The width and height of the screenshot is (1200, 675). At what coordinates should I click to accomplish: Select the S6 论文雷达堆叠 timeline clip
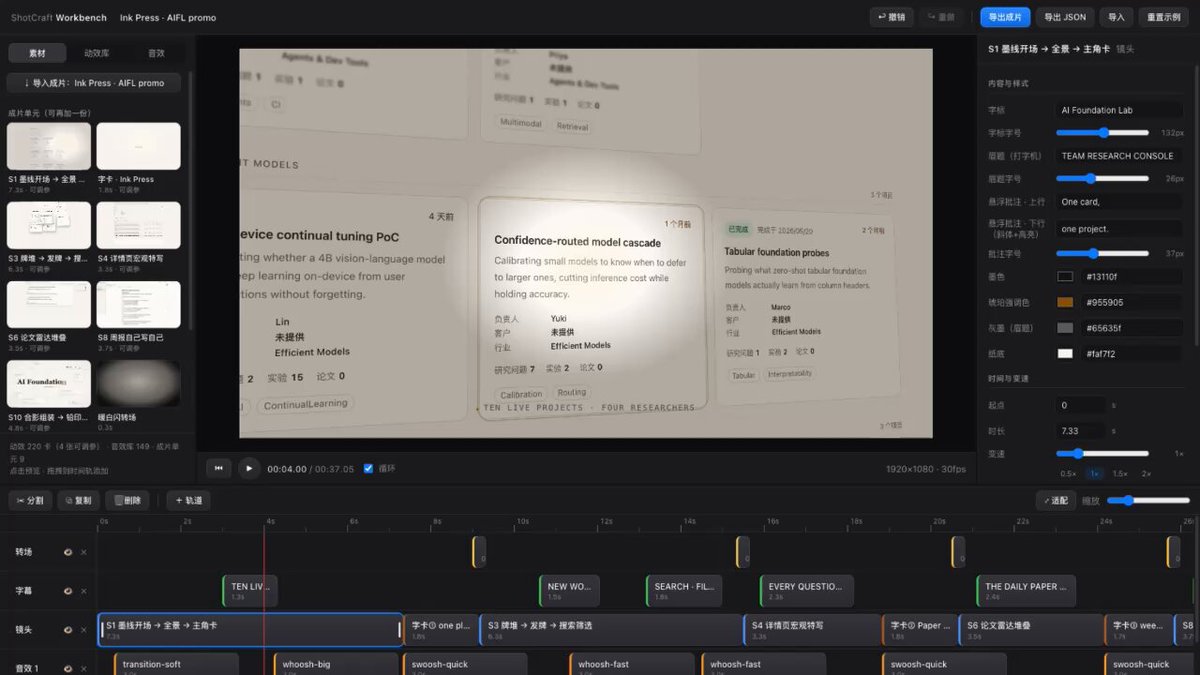[1031, 630]
